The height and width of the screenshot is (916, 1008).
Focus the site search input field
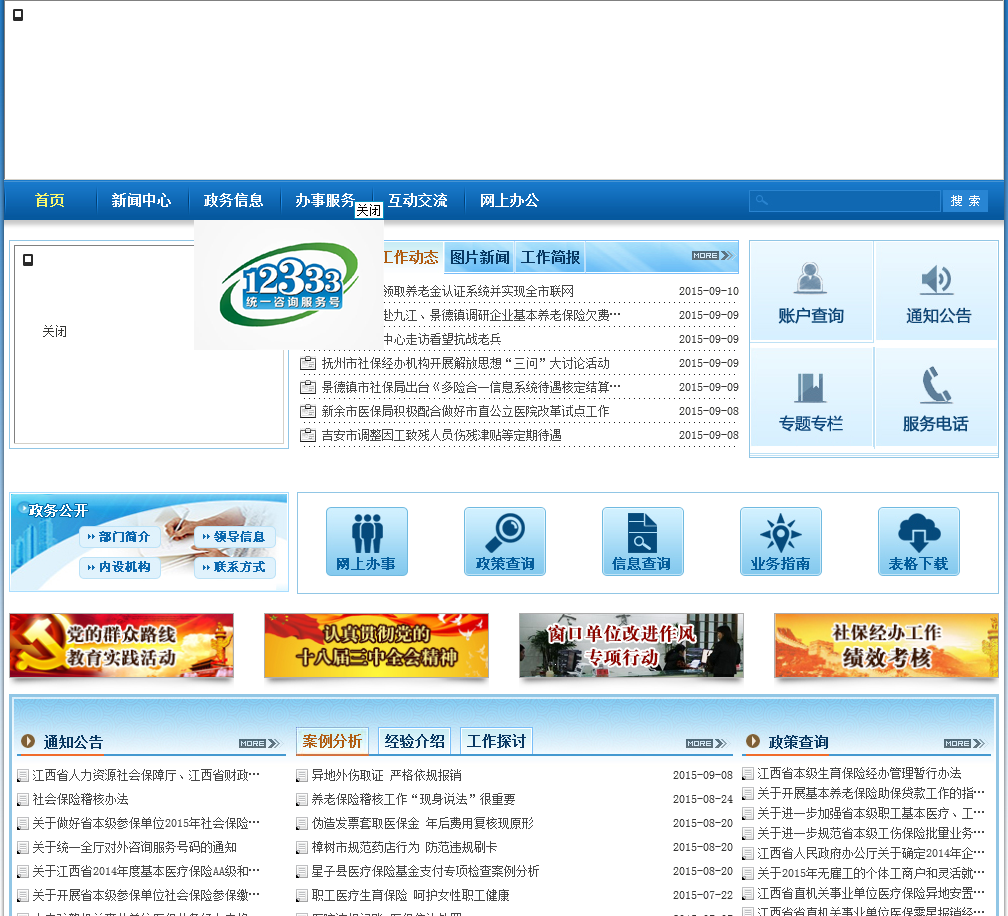pos(845,201)
